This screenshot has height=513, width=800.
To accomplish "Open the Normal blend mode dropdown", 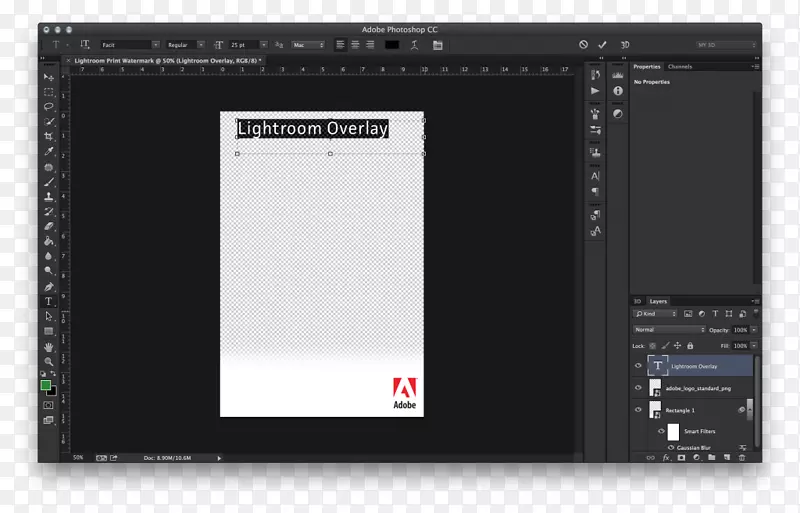I will (x=669, y=330).
